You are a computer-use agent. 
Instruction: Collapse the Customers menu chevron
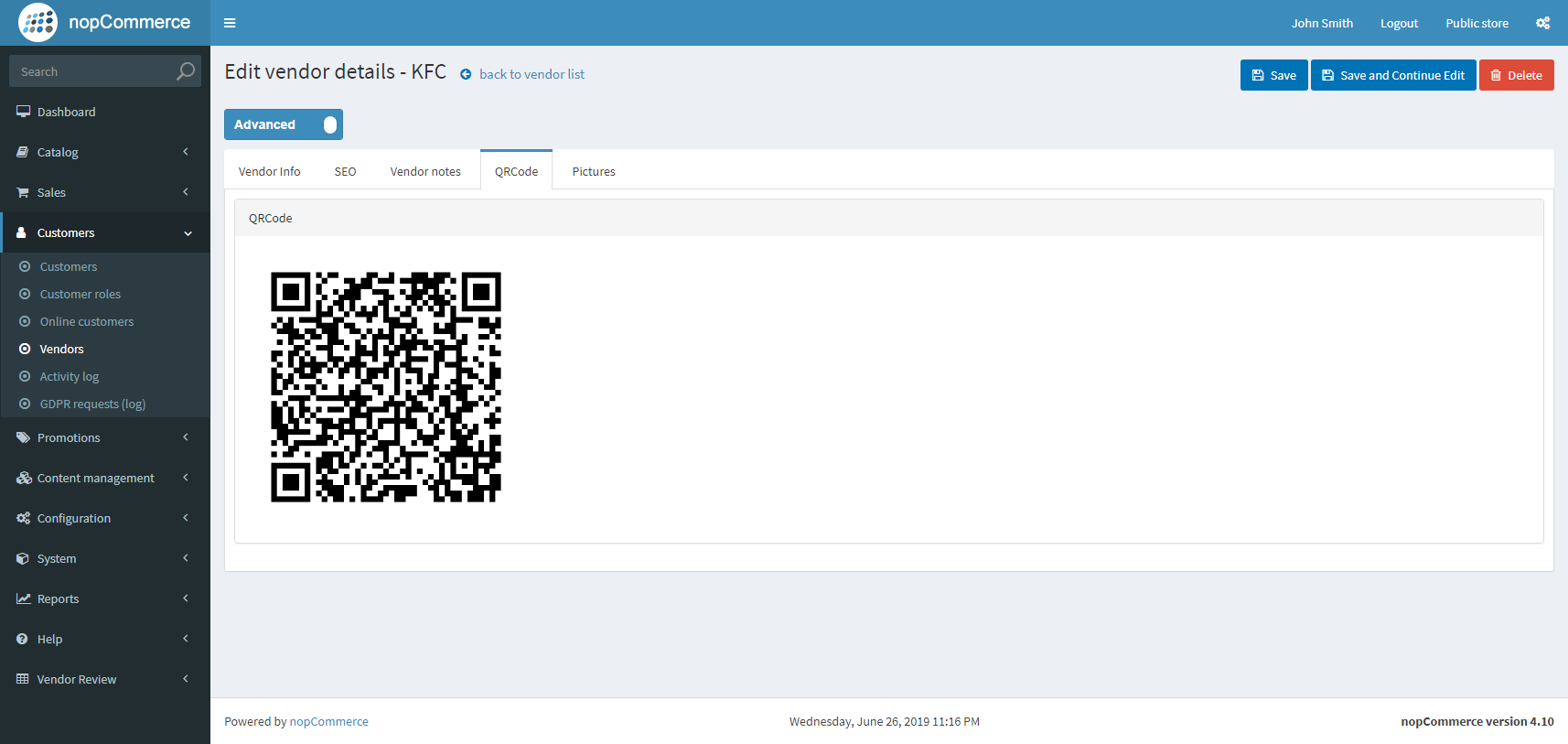point(188,233)
